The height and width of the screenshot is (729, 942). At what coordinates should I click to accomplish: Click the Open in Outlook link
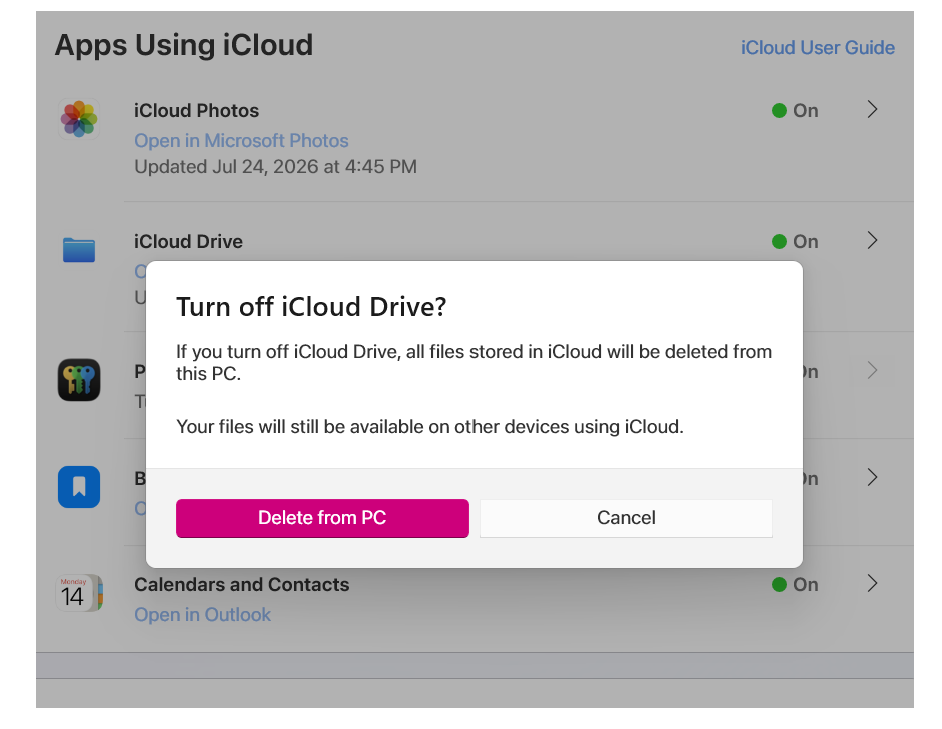(x=202, y=615)
